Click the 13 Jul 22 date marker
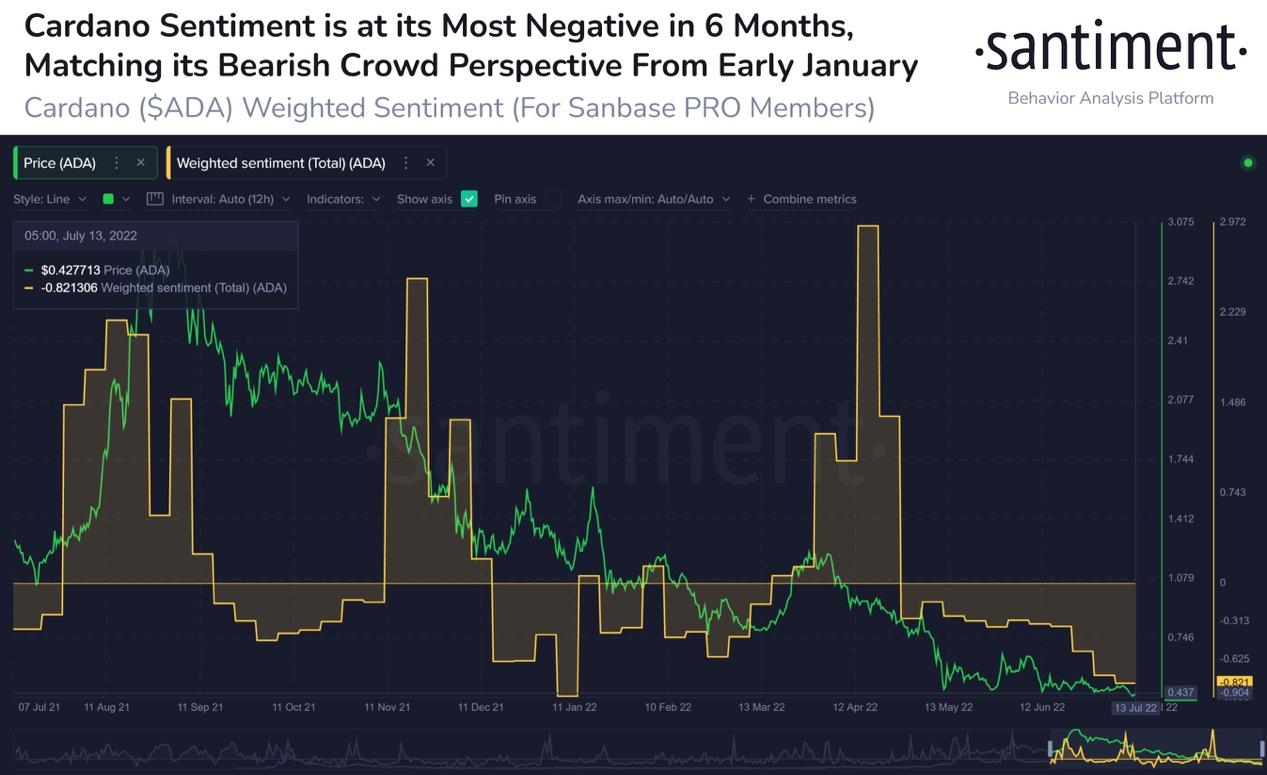 click(x=1136, y=707)
